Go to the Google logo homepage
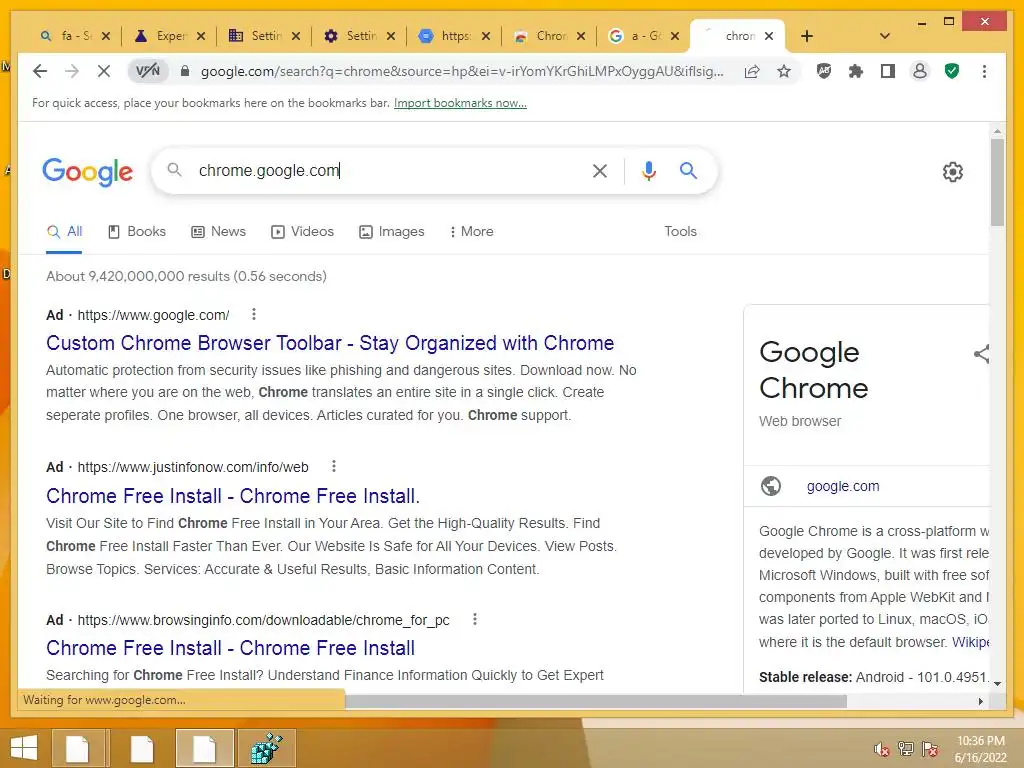The width and height of the screenshot is (1024, 768). tap(88, 172)
